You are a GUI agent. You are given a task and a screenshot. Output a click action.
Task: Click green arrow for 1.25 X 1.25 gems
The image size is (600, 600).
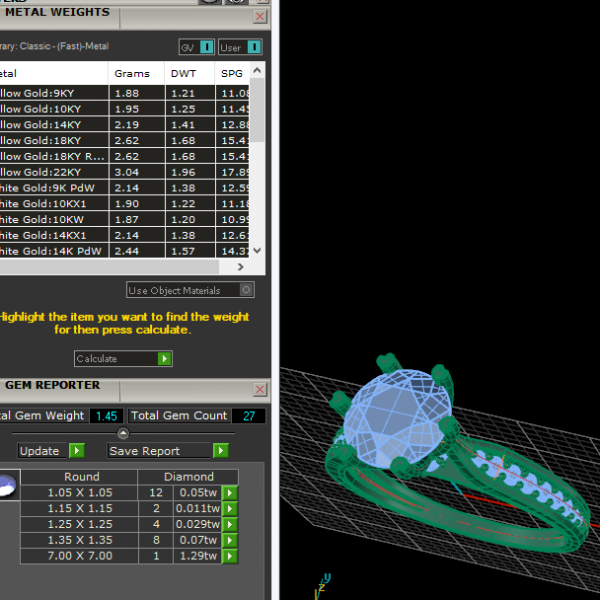click(230, 525)
